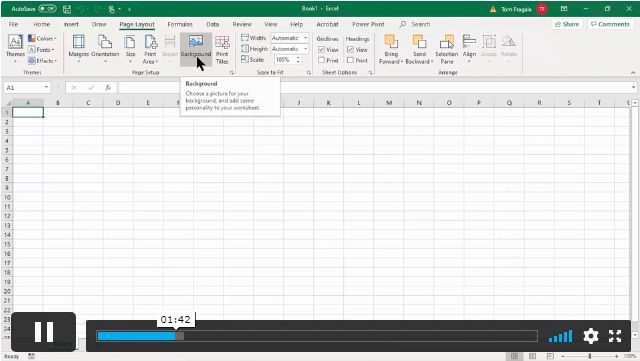
Task: Adjust the Scale percentage stepper
Action: pos(298,60)
